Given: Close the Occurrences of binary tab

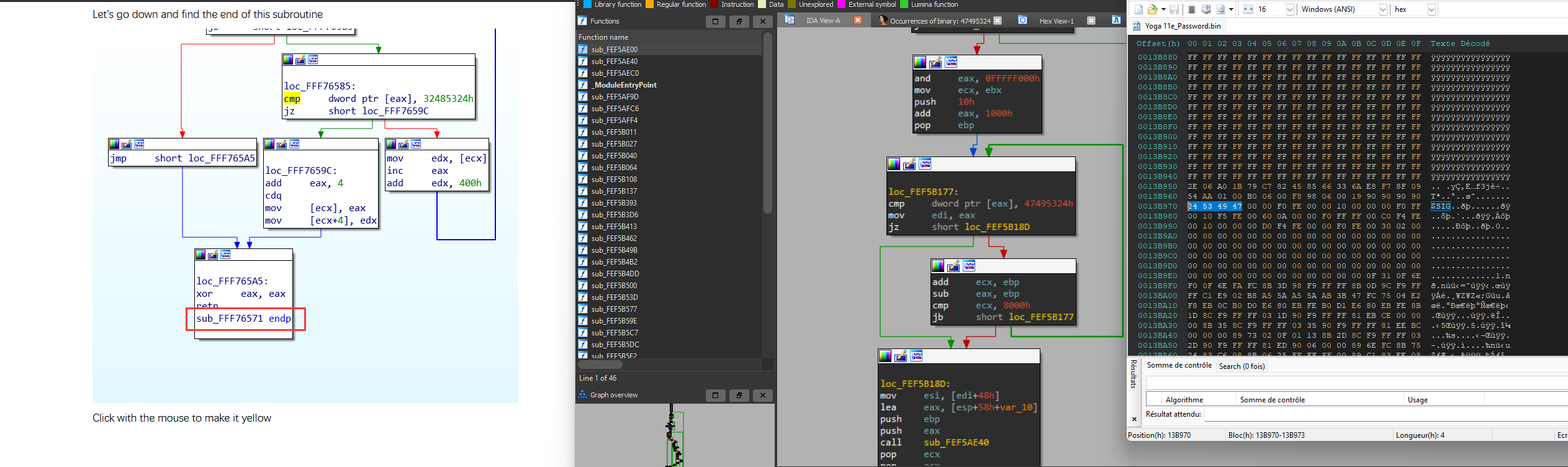Looking at the screenshot, I should [x=998, y=20].
